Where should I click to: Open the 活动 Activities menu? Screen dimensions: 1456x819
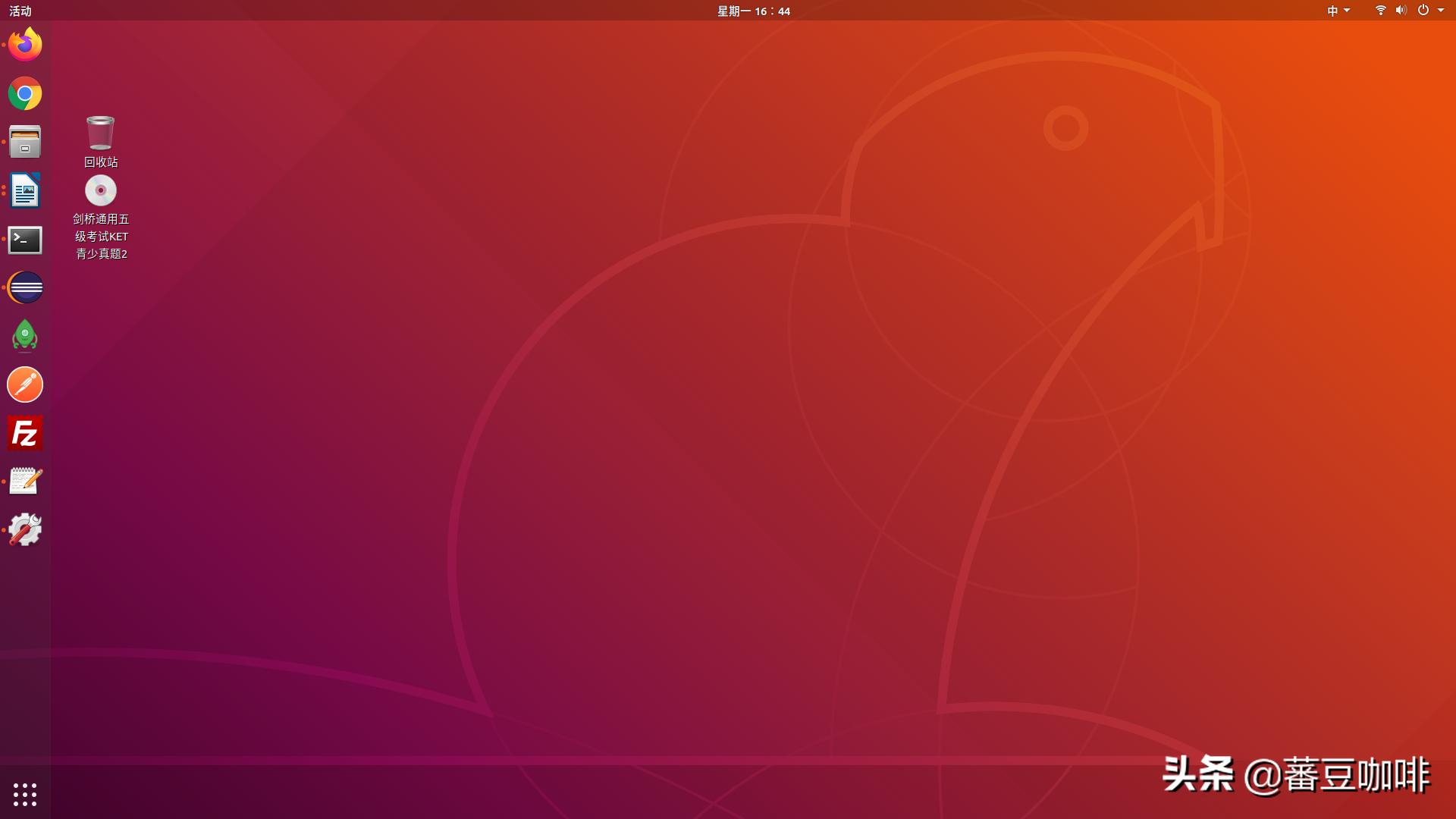click(x=20, y=11)
